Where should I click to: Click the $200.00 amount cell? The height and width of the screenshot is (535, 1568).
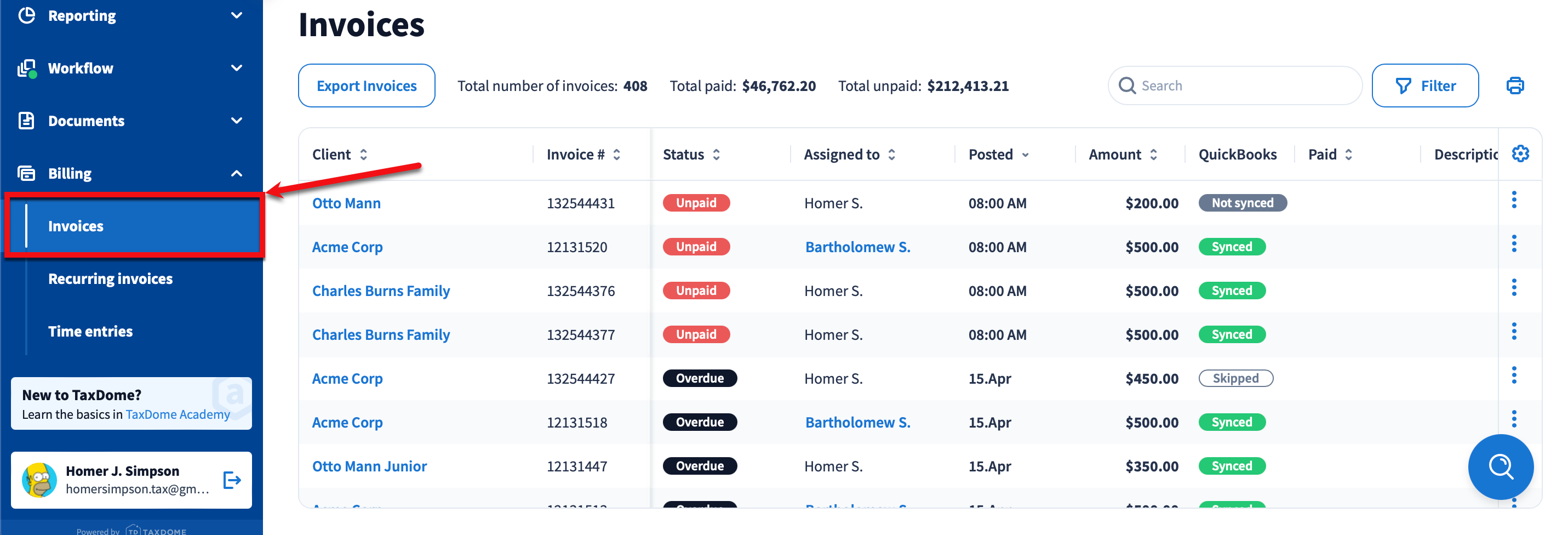[x=1152, y=203]
